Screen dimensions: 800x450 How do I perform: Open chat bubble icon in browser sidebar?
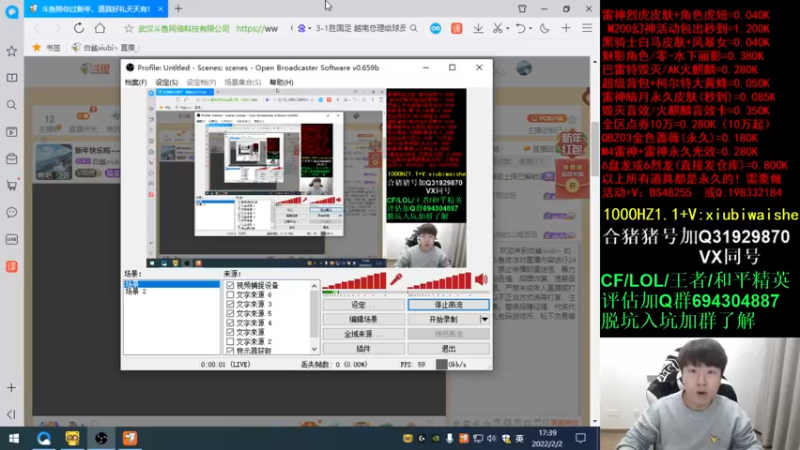[x=12, y=212]
